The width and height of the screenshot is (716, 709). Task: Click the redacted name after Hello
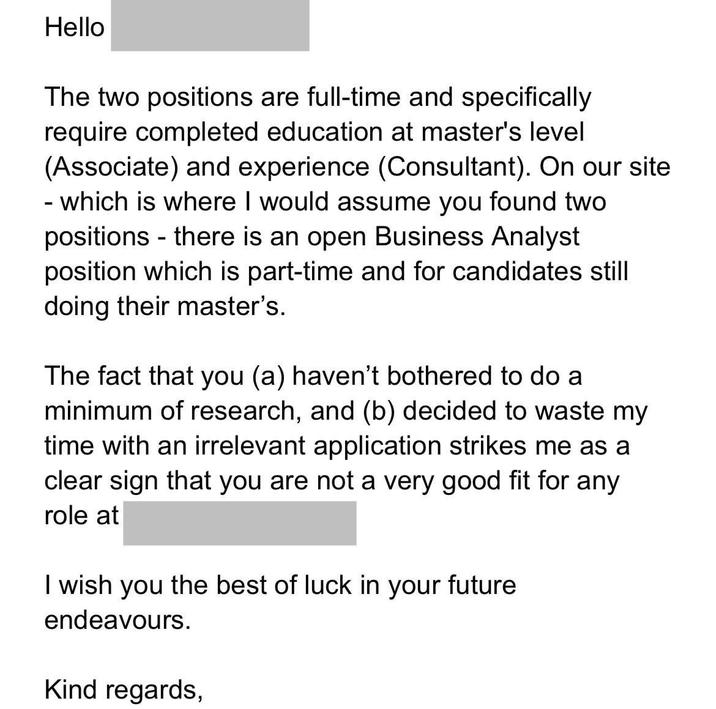click(209, 27)
